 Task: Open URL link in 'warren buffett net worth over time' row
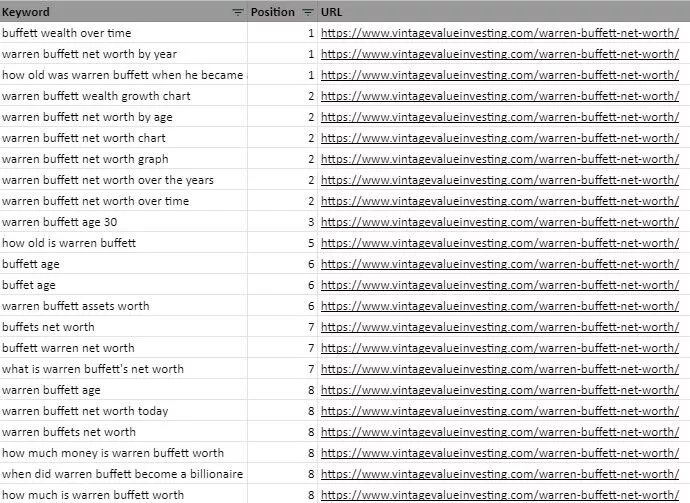pos(500,201)
